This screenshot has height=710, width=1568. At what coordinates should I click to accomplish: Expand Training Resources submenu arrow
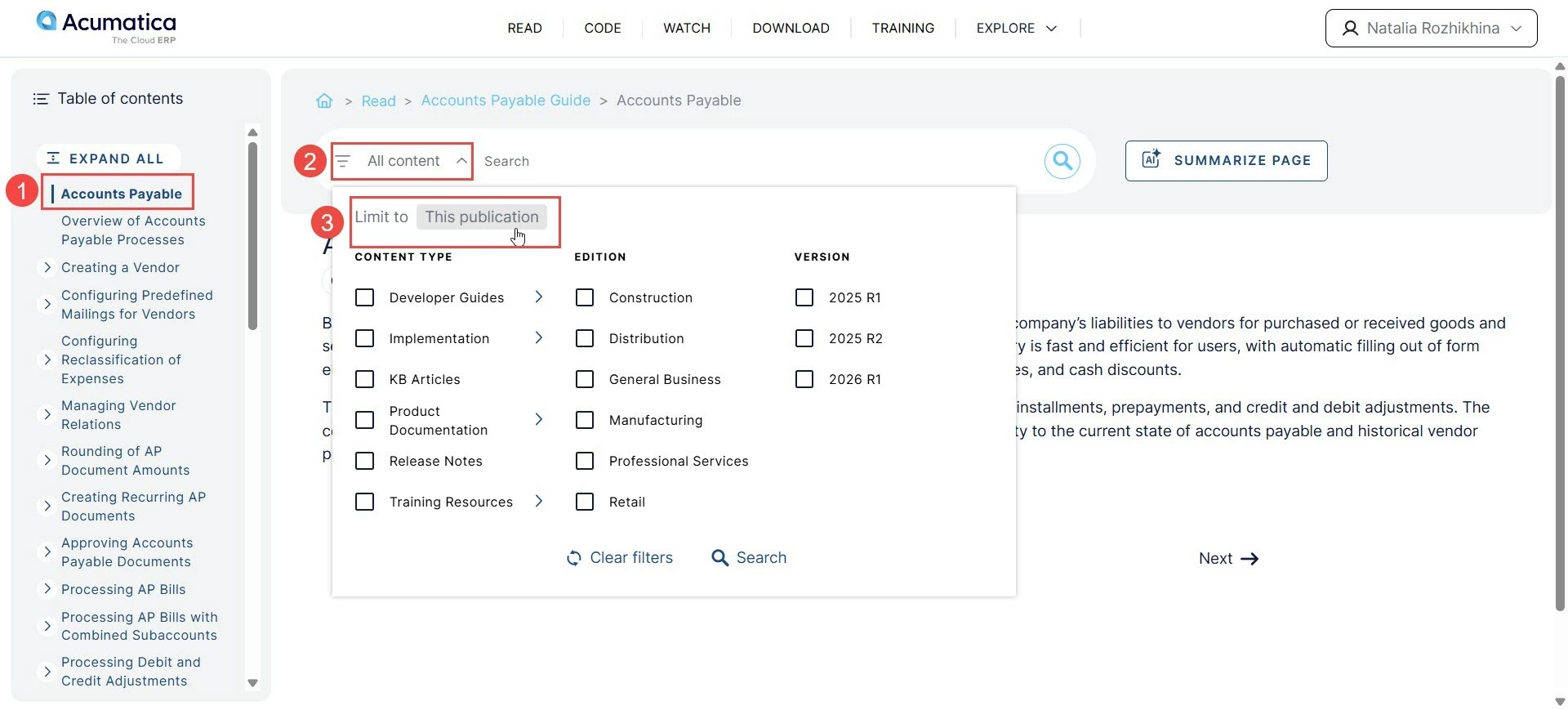coord(539,501)
